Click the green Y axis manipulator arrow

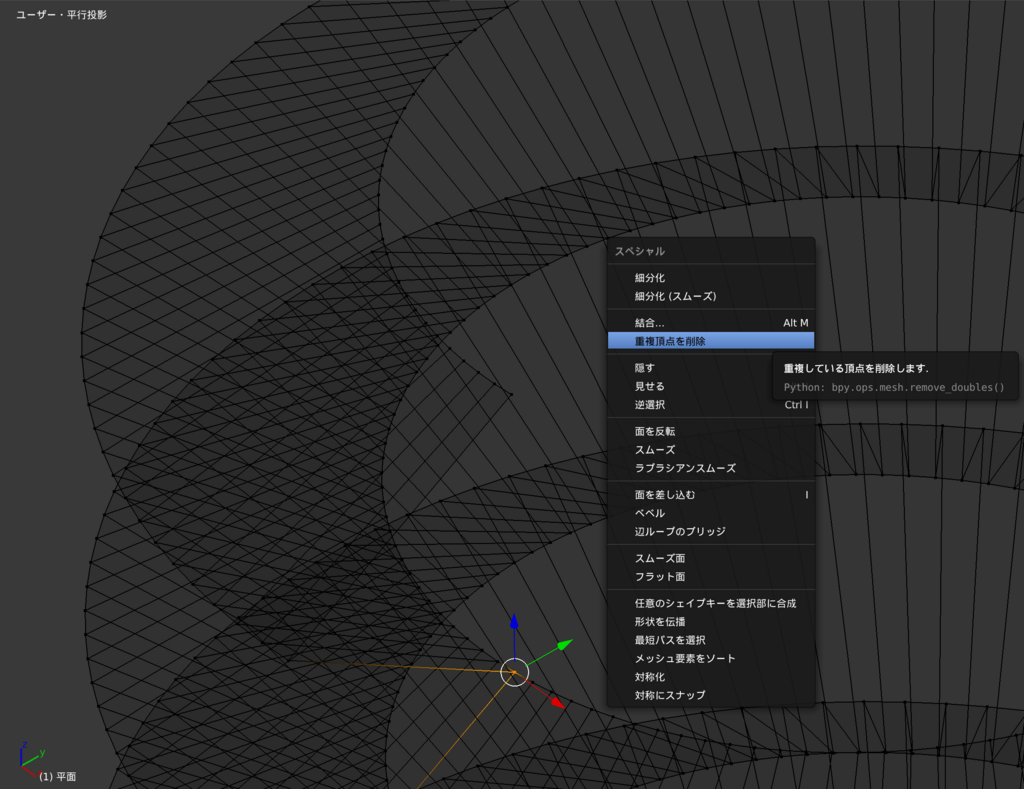coord(566,645)
